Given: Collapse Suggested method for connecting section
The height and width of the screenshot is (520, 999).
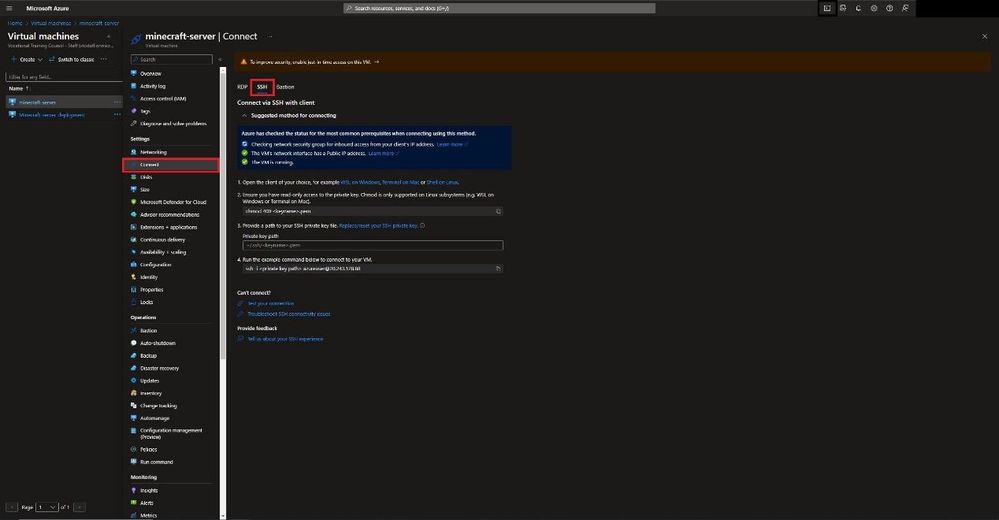Looking at the screenshot, I should pos(244,115).
